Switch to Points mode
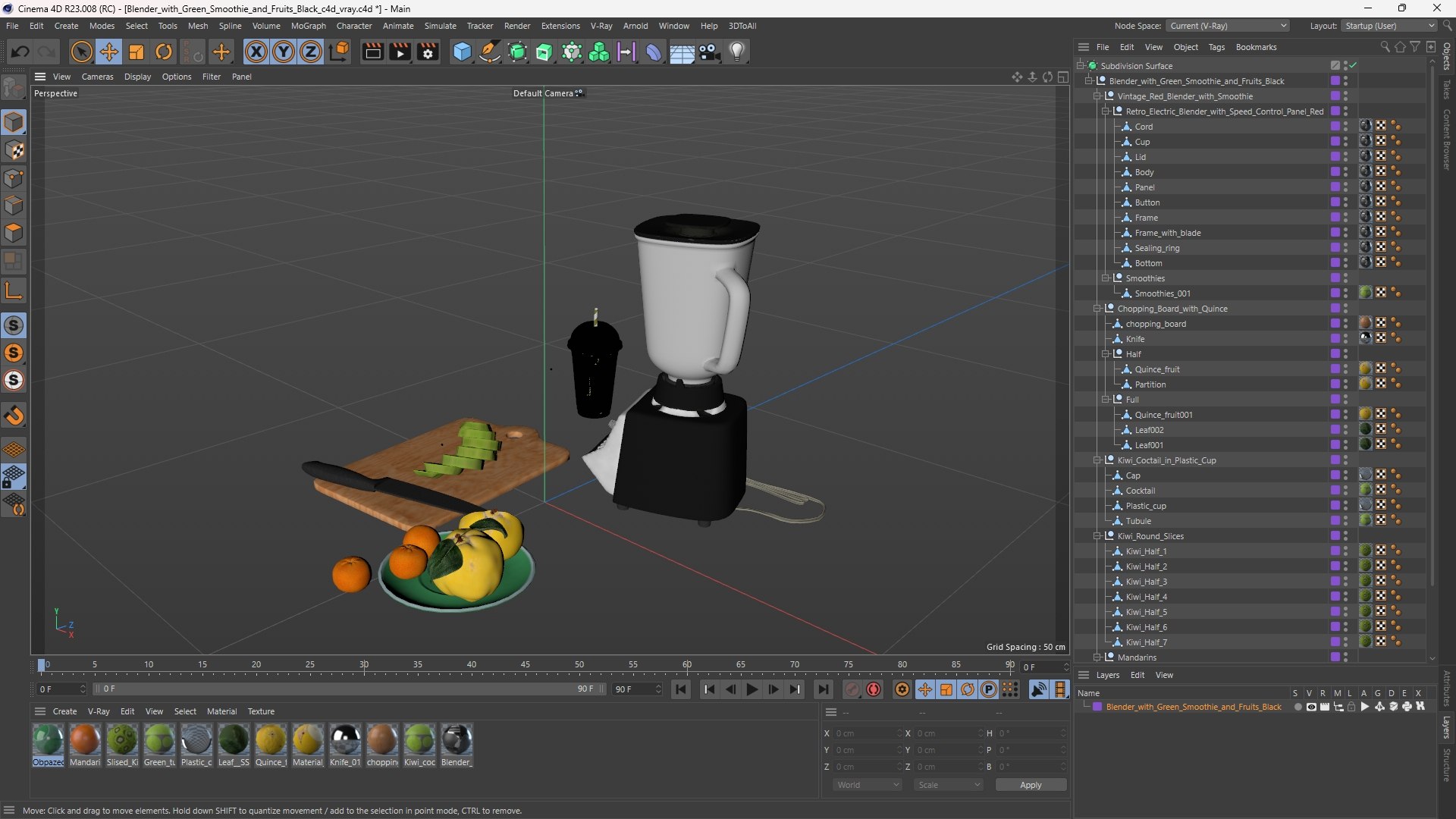1456x819 pixels. click(14, 178)
